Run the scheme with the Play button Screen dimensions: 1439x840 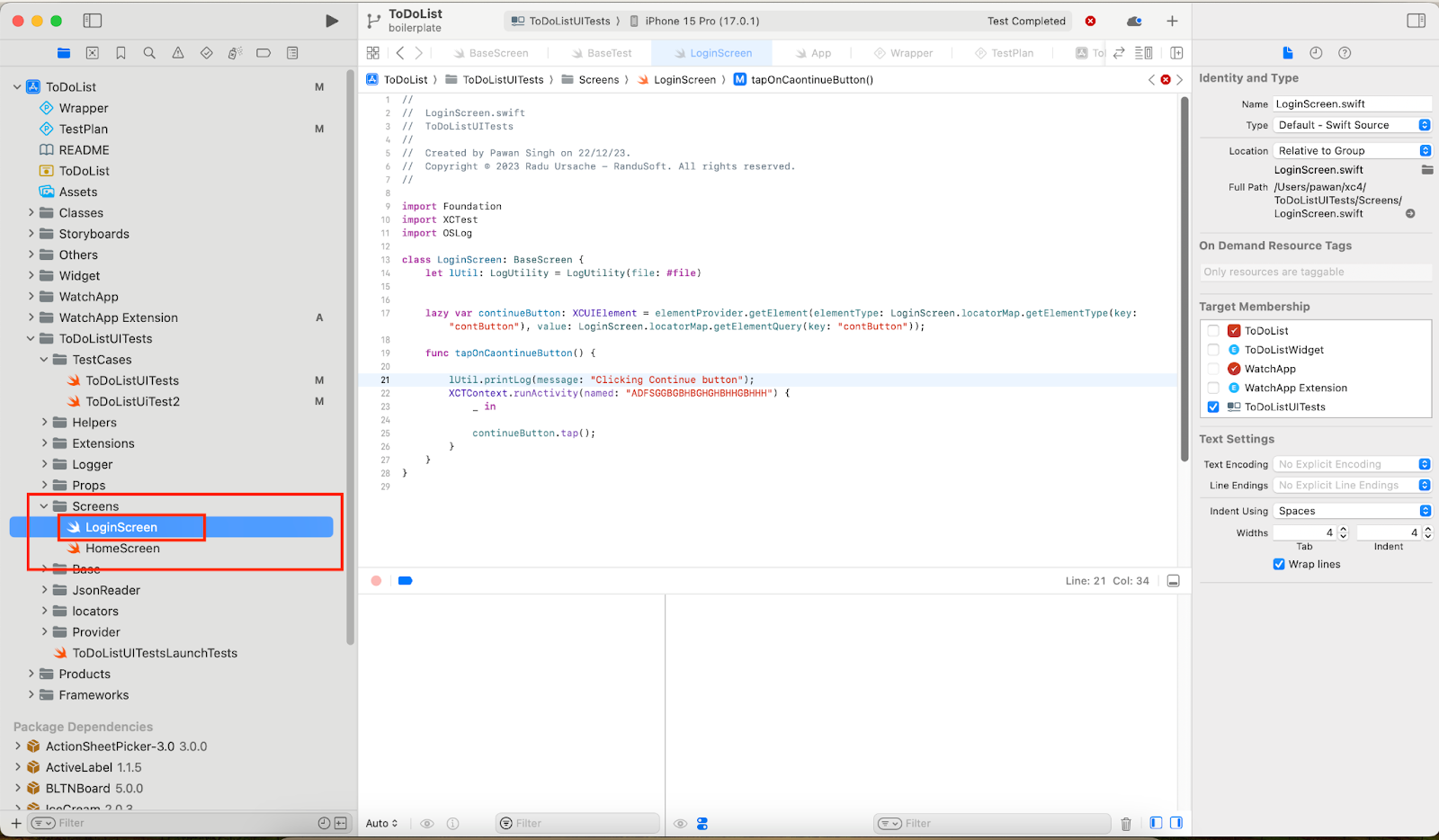pos(332,21)
